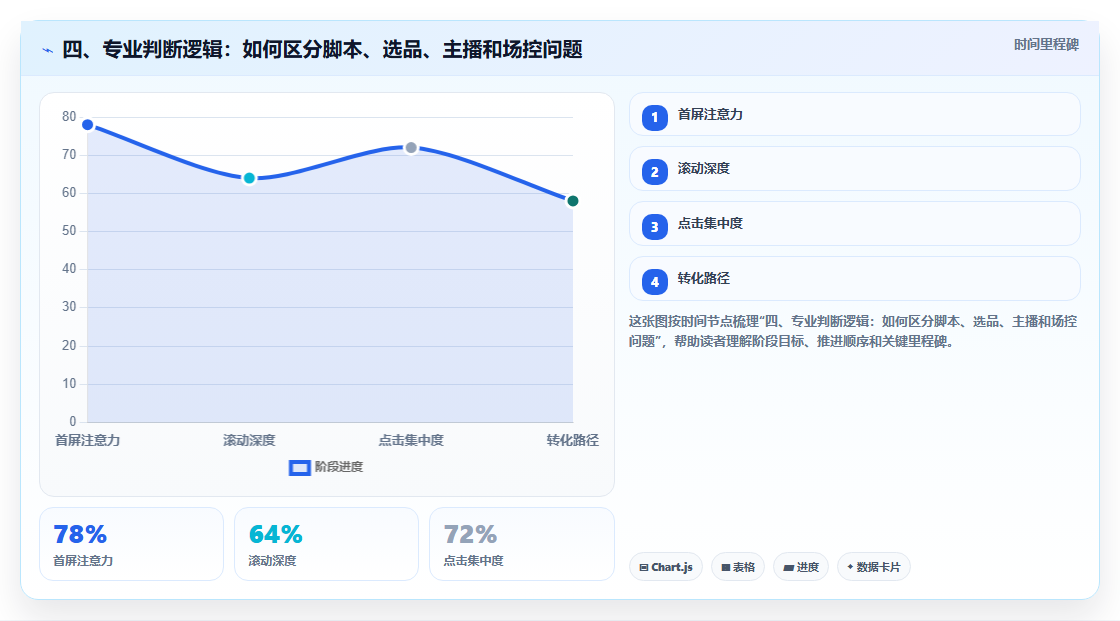Screen dimensions: 1120x621
Task: Click the number 3 badge for 点击集中度
Action: click(654, 227)
